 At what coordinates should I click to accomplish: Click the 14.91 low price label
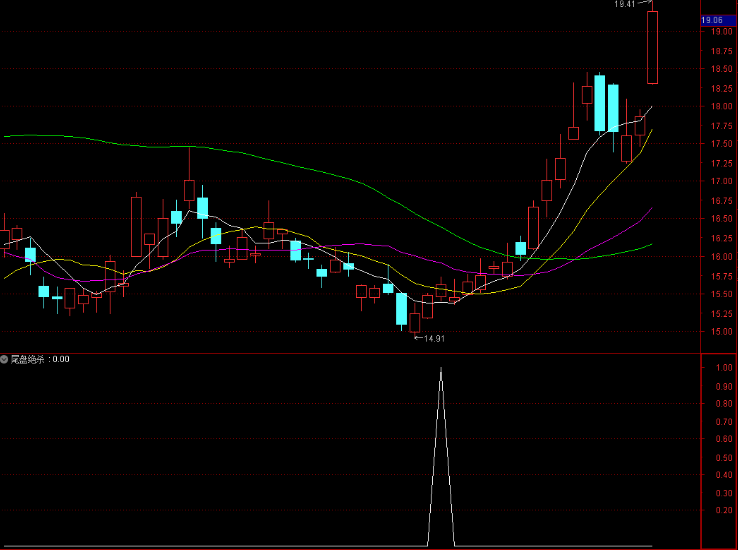pyautogui.click(x=434, y=338)
